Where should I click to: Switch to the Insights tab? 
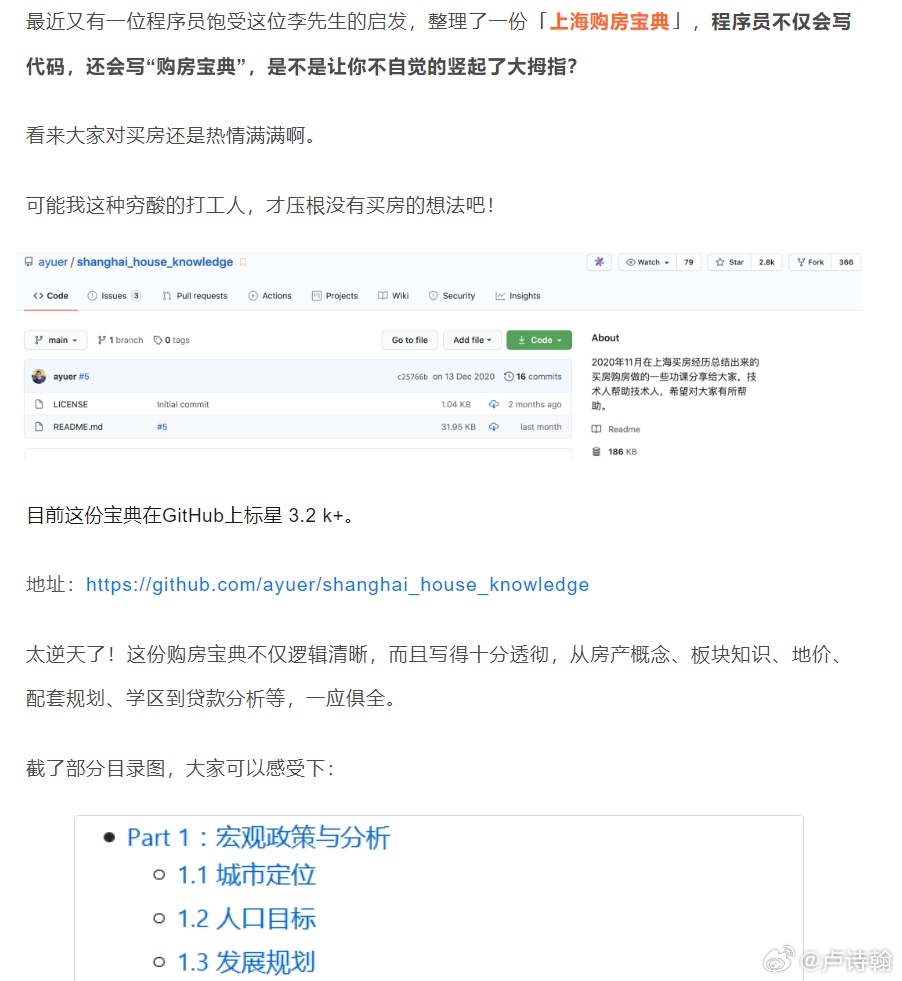[517, 296]
